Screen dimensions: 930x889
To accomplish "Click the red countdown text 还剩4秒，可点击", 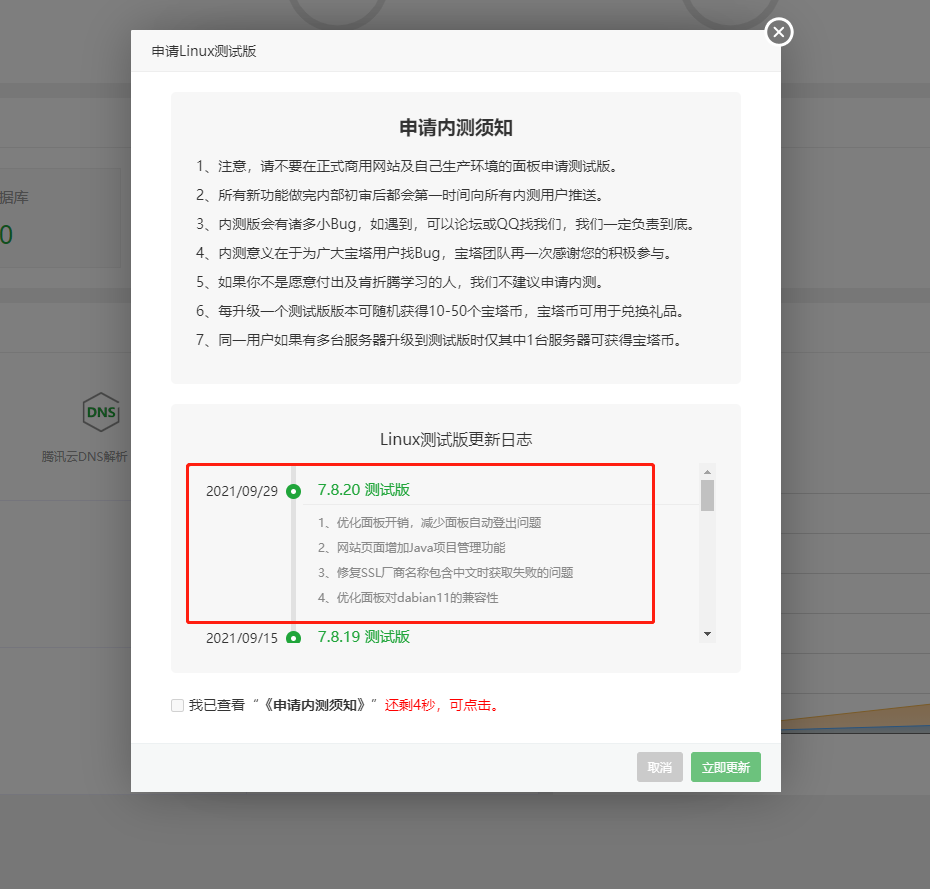I will [442, 705].
